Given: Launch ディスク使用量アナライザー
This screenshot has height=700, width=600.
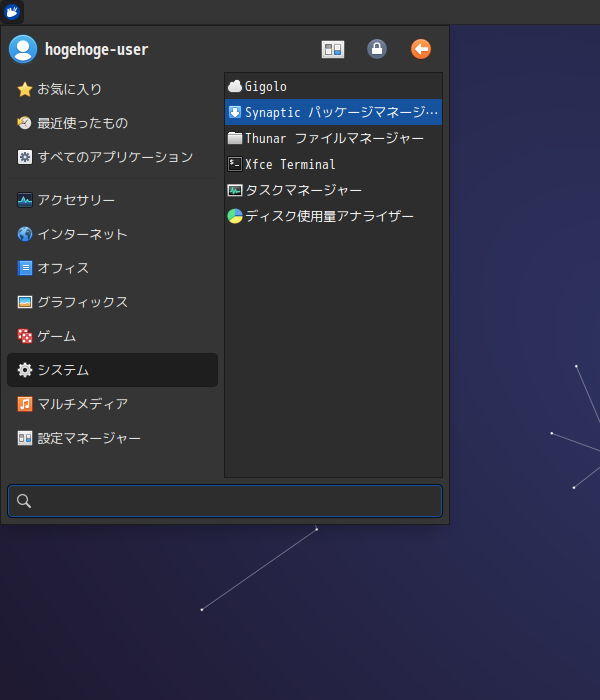Looking at the screenshot, I should click(333, 216).
